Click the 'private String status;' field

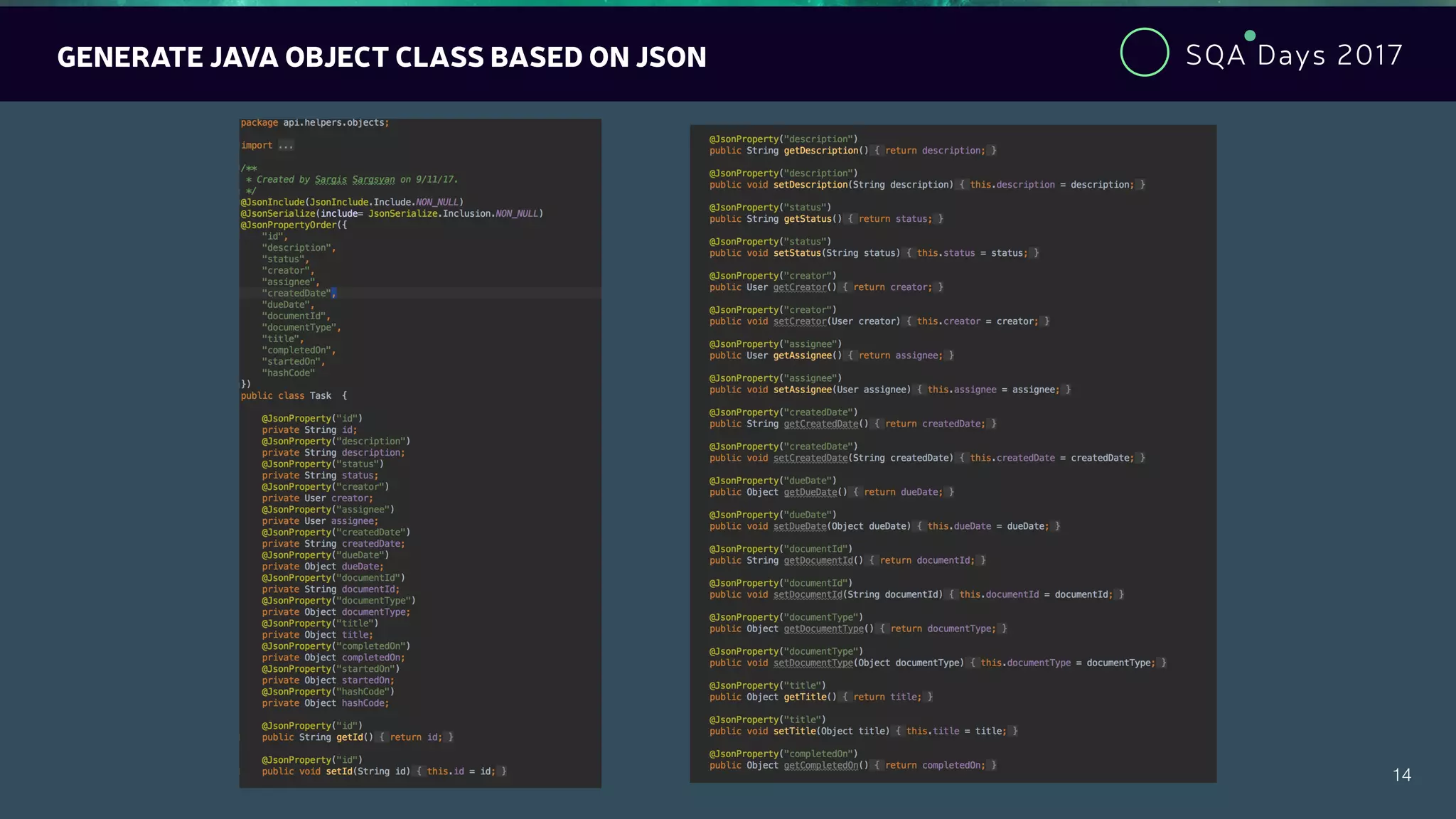click(320, 476)
